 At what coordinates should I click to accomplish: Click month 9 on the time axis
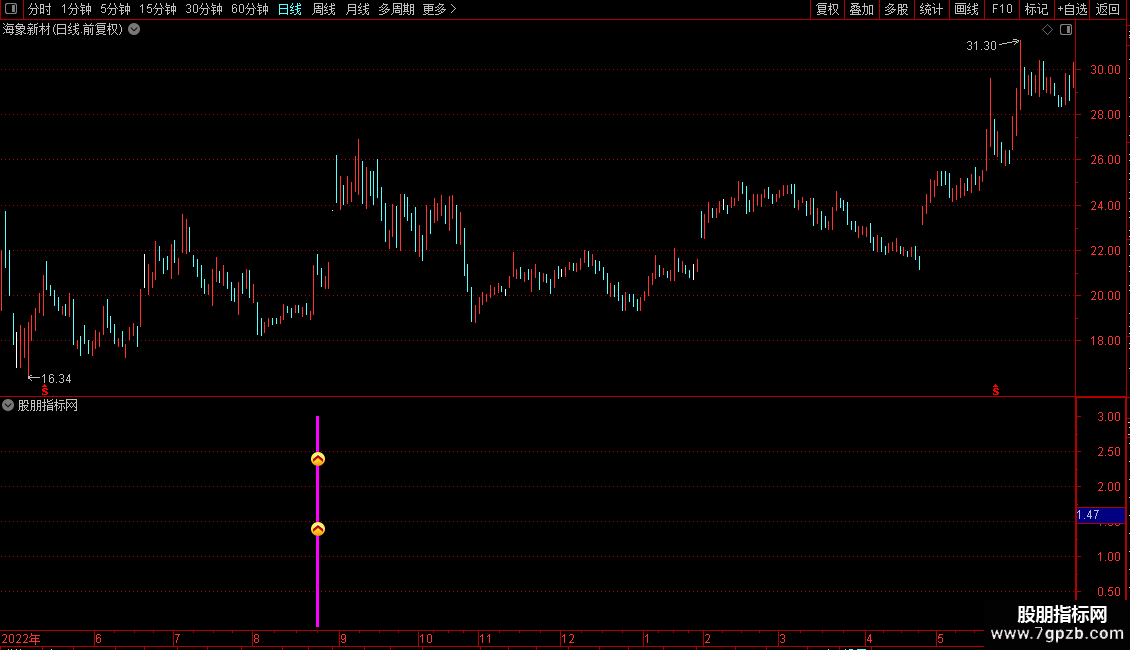[x=344, y=639]
